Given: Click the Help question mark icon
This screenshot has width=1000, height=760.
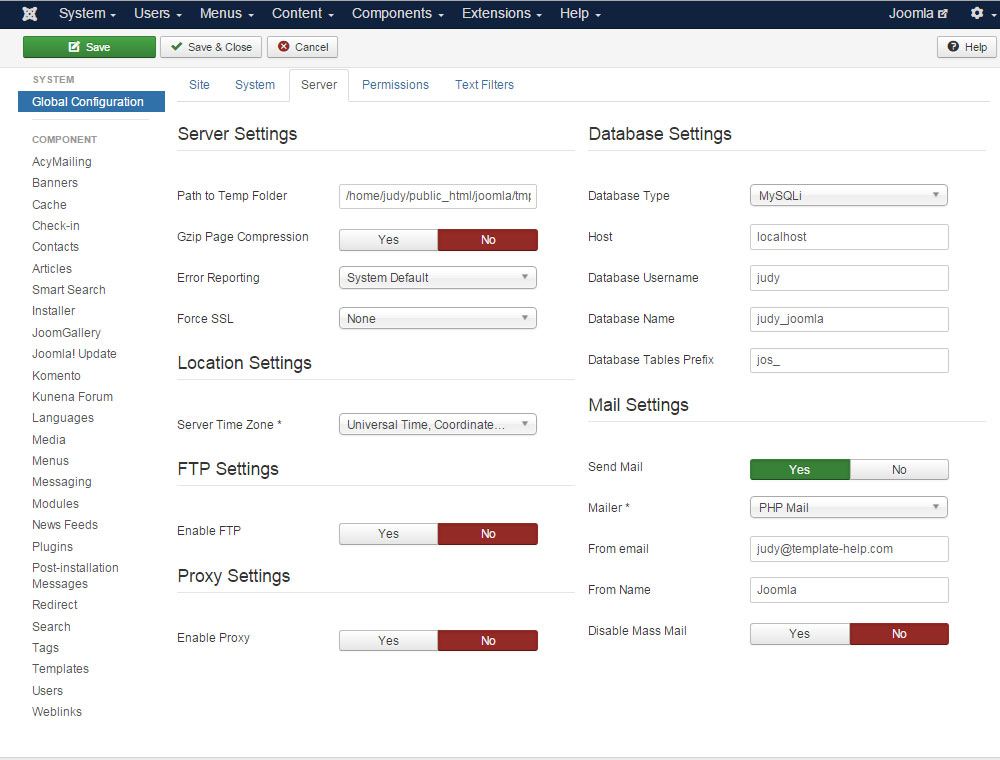Looking at the screenshot, I should pyautogui.click(x=953, y=47).
